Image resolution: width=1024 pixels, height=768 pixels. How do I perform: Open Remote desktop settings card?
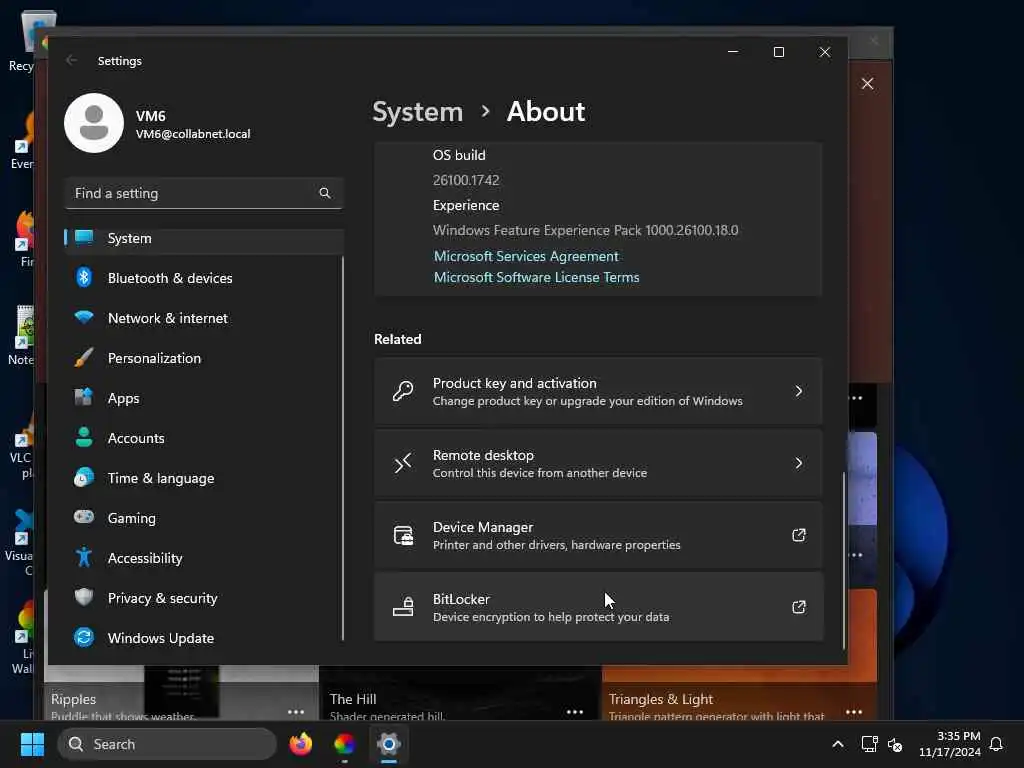pos(598,463)
